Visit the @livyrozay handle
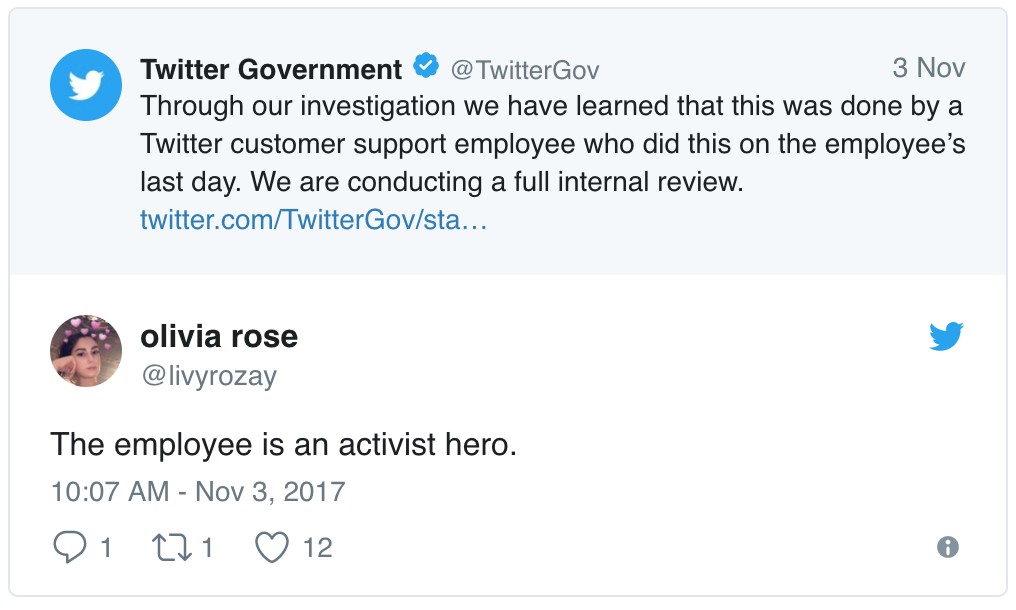The height and width of the screenshot is (610, 1016). click(x=208, y=376)
